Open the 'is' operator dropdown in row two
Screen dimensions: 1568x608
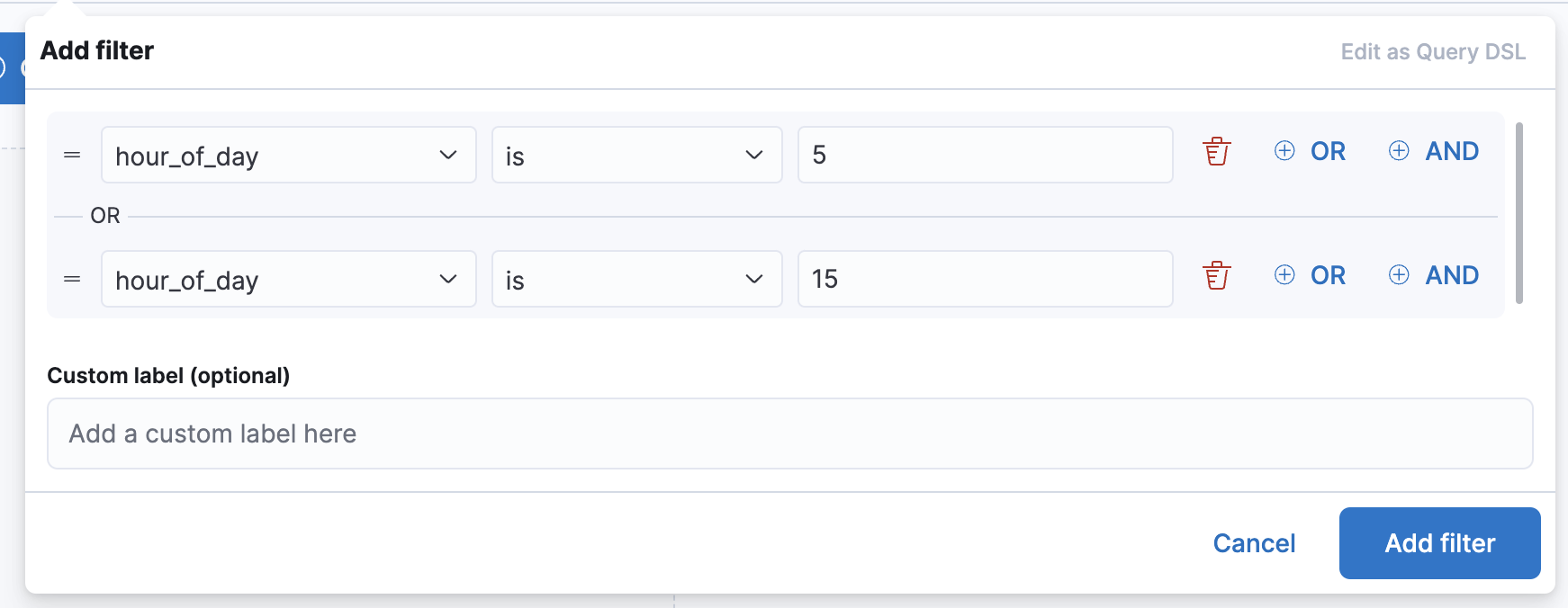pyautogui.click(x=636, y=279)
